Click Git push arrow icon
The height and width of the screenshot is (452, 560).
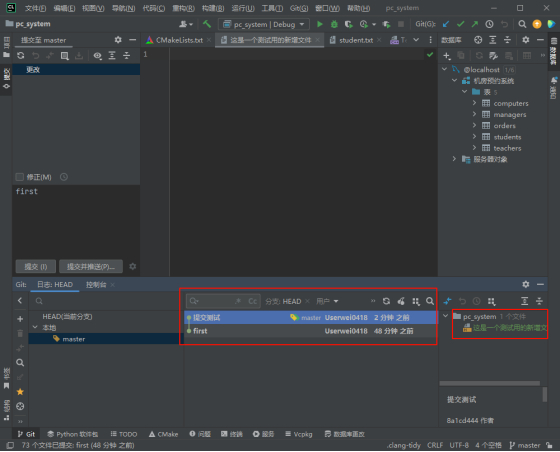coord(475,24)
